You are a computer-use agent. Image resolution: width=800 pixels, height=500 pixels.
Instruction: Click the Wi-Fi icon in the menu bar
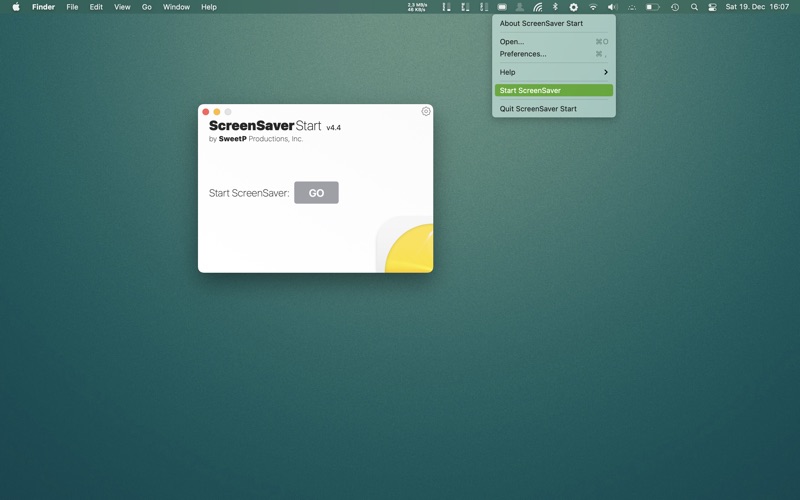592,7
